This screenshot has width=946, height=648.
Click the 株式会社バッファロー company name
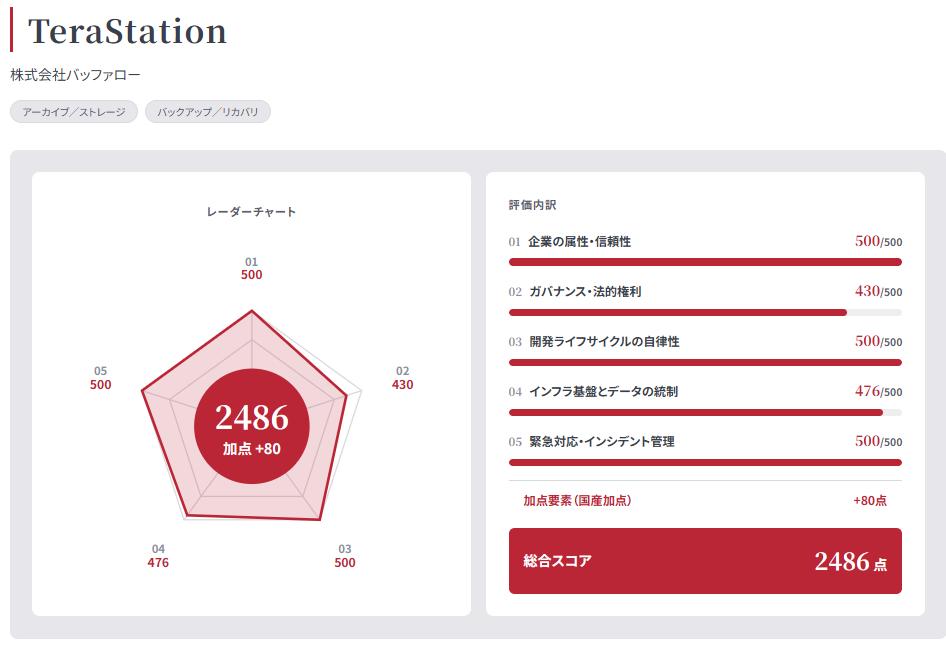(75, 75)
